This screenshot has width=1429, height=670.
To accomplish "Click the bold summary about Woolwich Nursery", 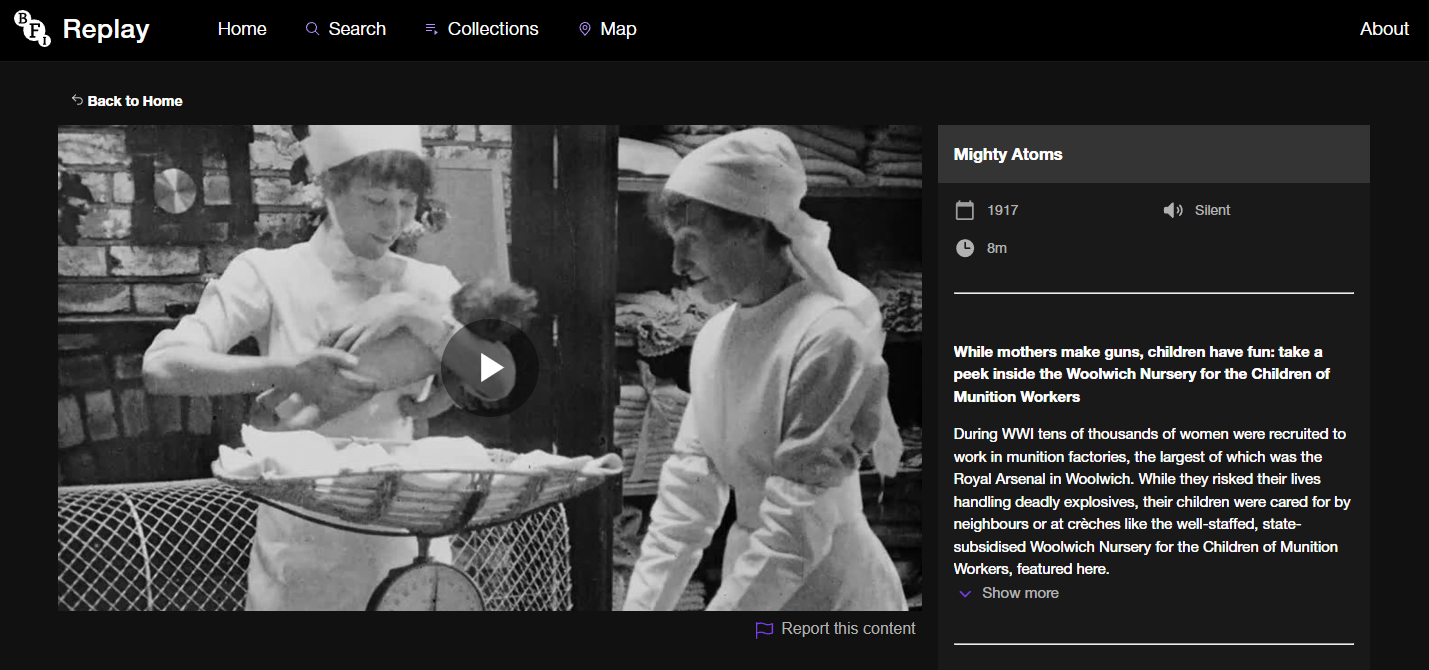I will pos(1142,374).
